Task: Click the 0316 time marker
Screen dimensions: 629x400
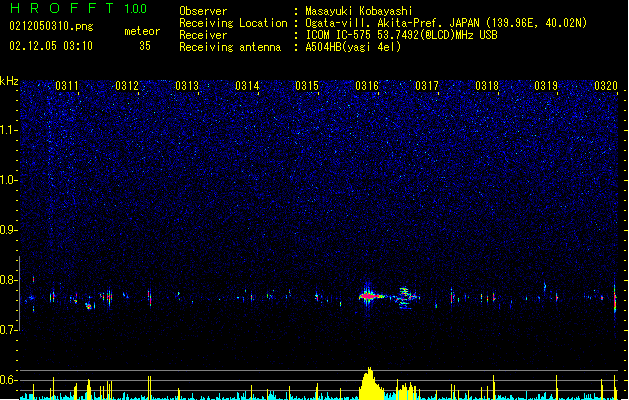Action: pos(367,86)
